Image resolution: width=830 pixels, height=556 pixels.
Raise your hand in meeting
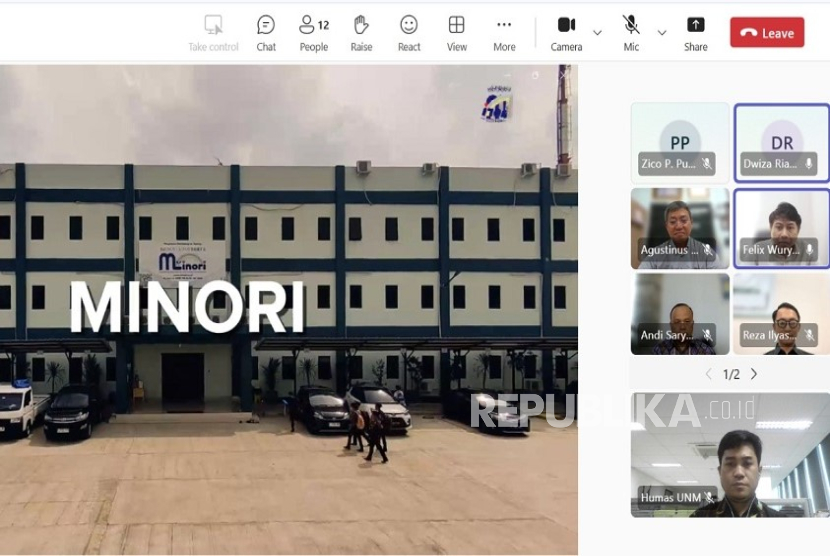coord(361,33)
